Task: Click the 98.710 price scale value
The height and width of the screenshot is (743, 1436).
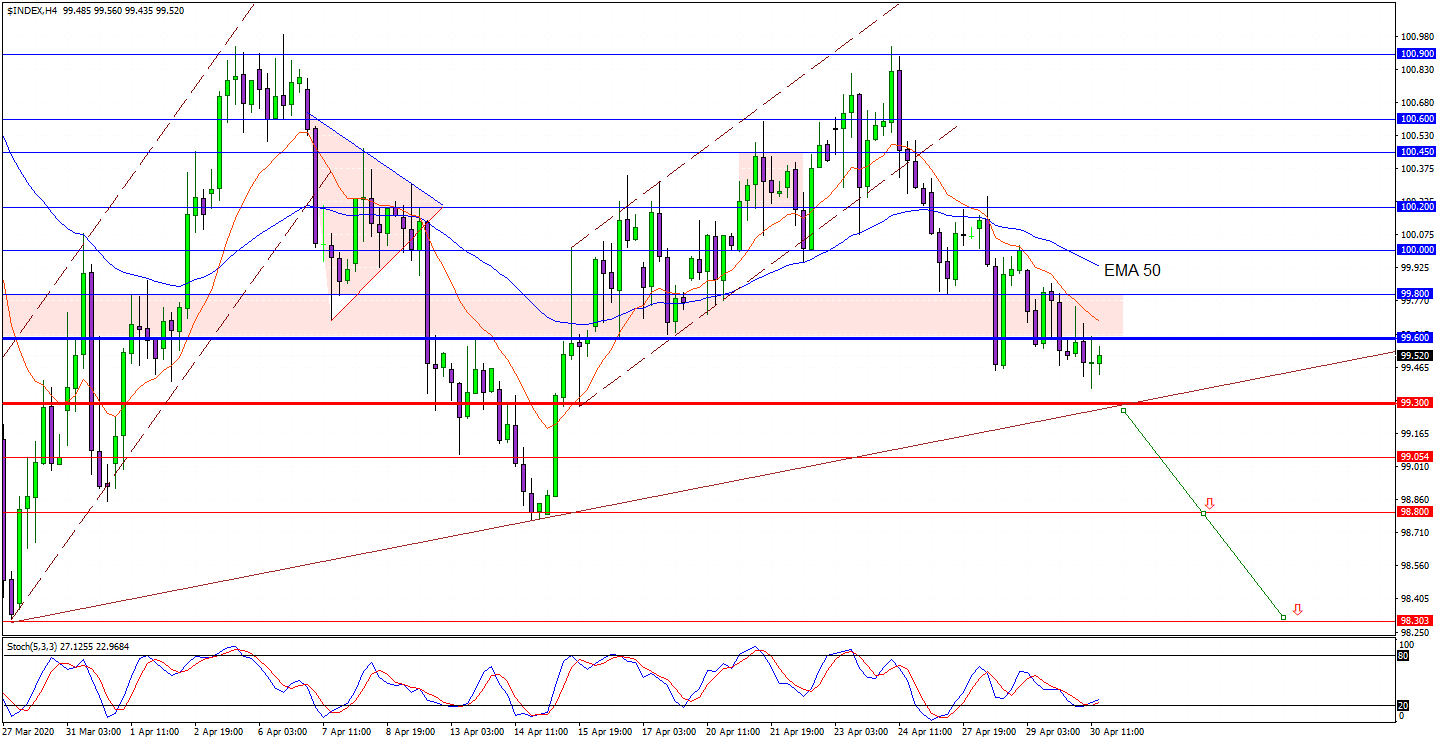Action: (1416, 533)
